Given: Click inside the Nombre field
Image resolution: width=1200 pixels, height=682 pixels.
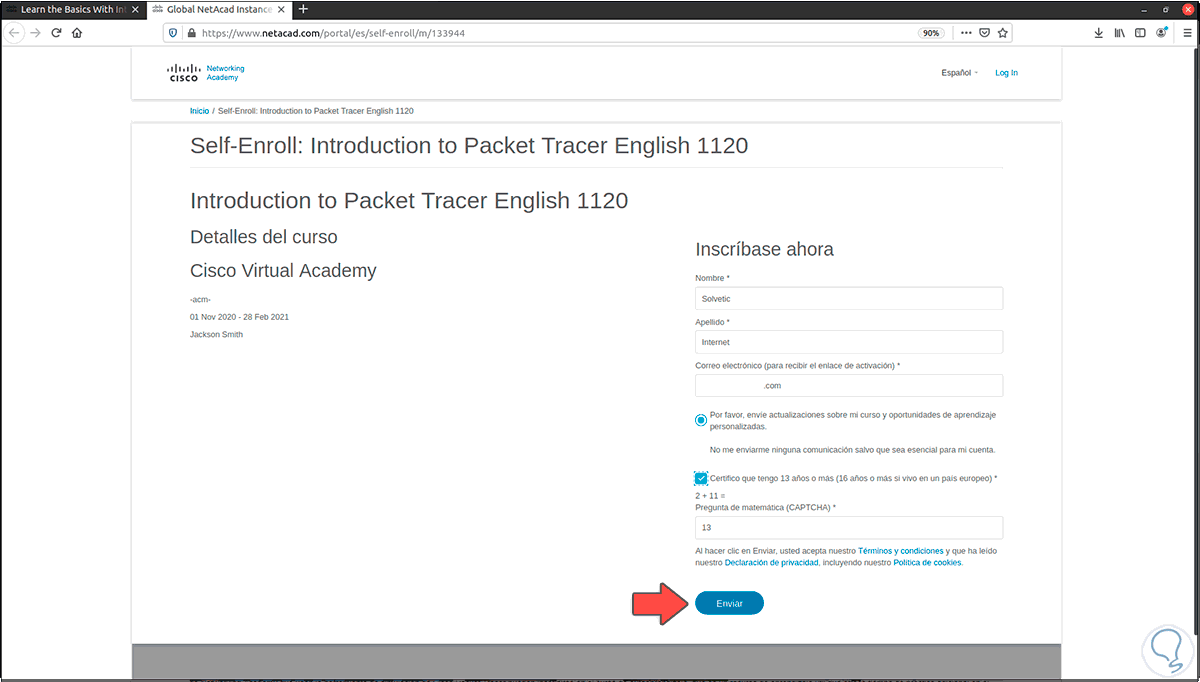Looking at the screenshot, I should coord(849,298).
